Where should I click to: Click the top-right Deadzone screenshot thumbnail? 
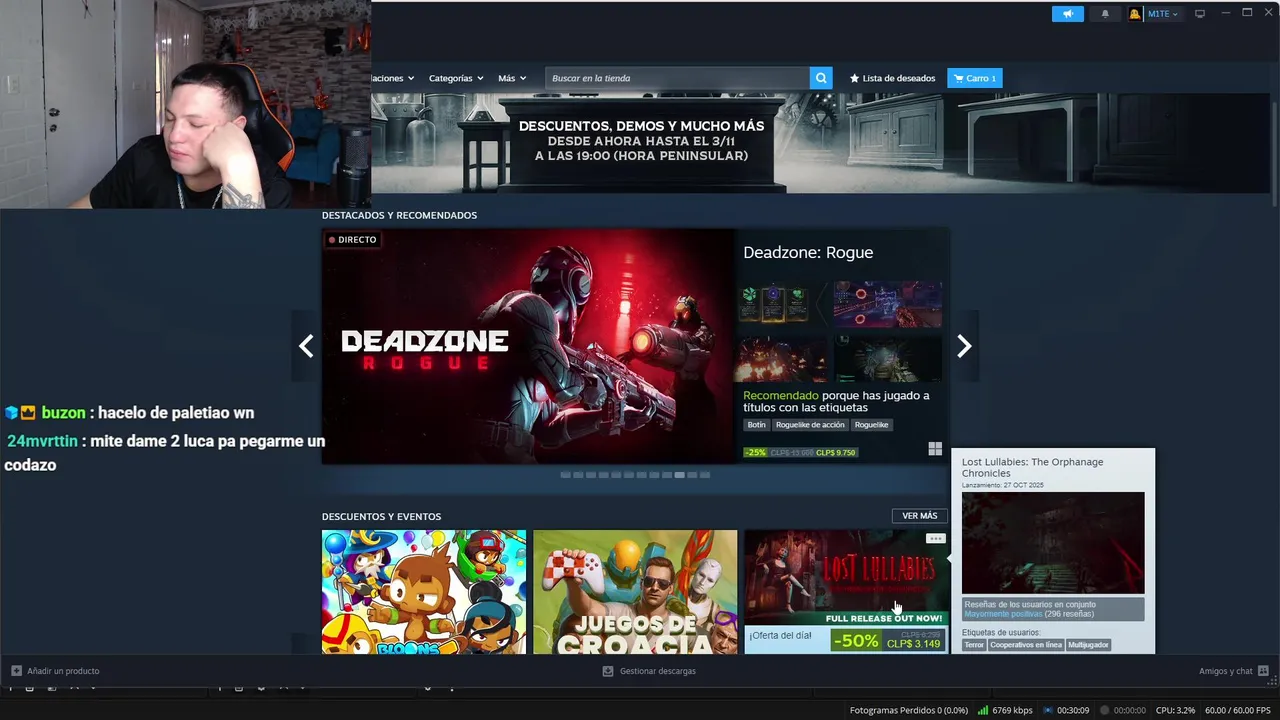pos(888,304)
